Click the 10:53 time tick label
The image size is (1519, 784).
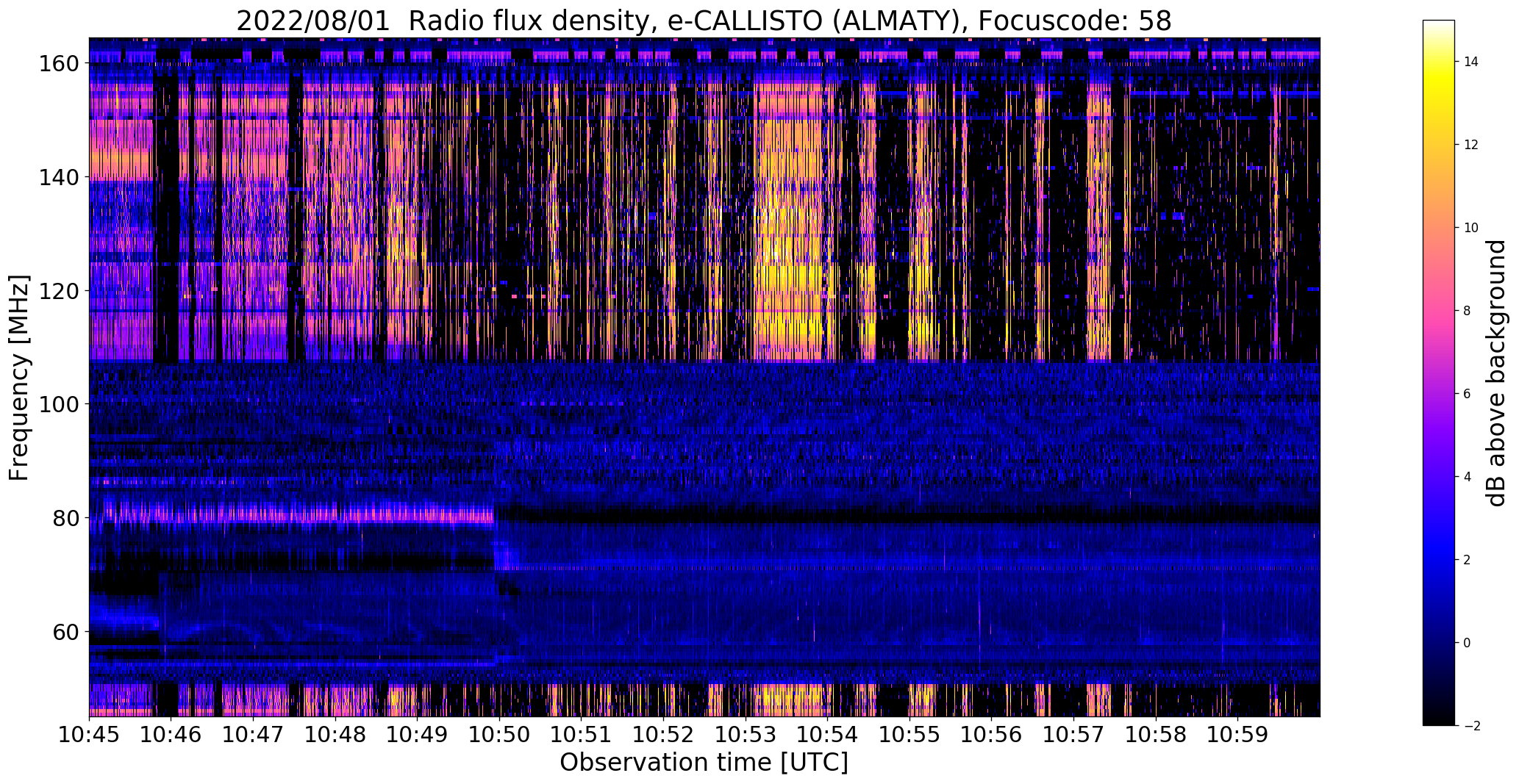pyautogui.click(x=746, y=735)
